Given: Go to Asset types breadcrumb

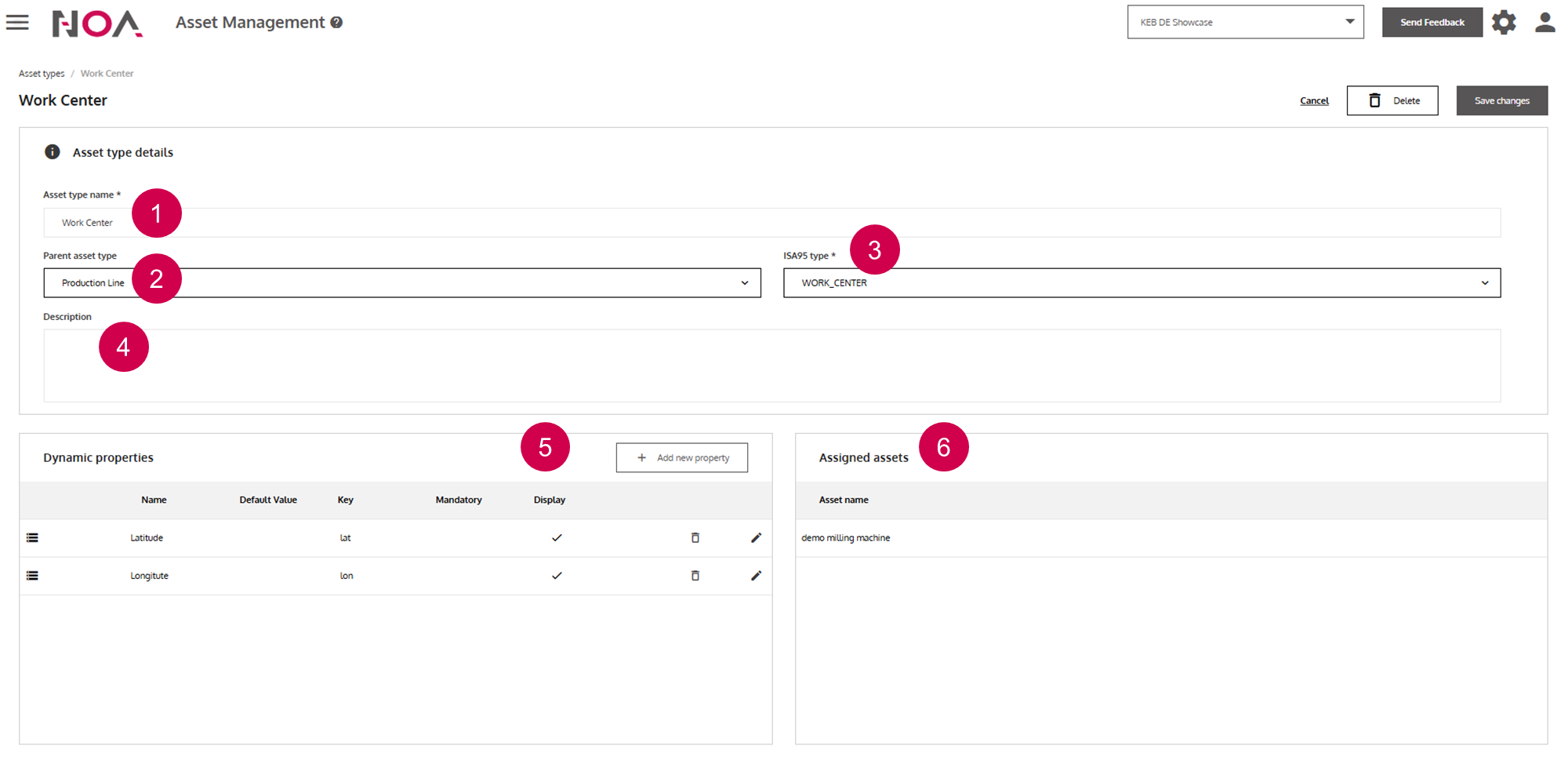Looking at the screenshot, I should [x=42, y=74].
